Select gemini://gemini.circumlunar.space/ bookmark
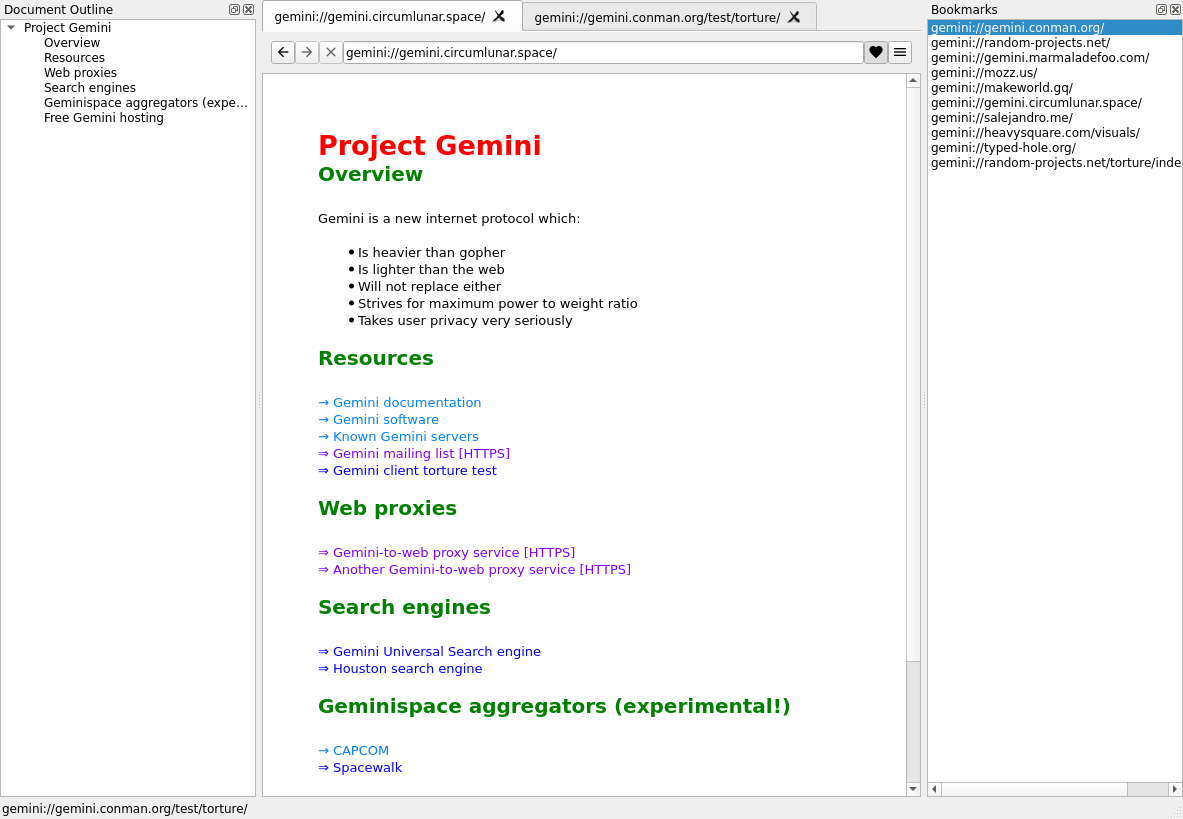This screenshot has width=1183, height=819. (1054, 103)
